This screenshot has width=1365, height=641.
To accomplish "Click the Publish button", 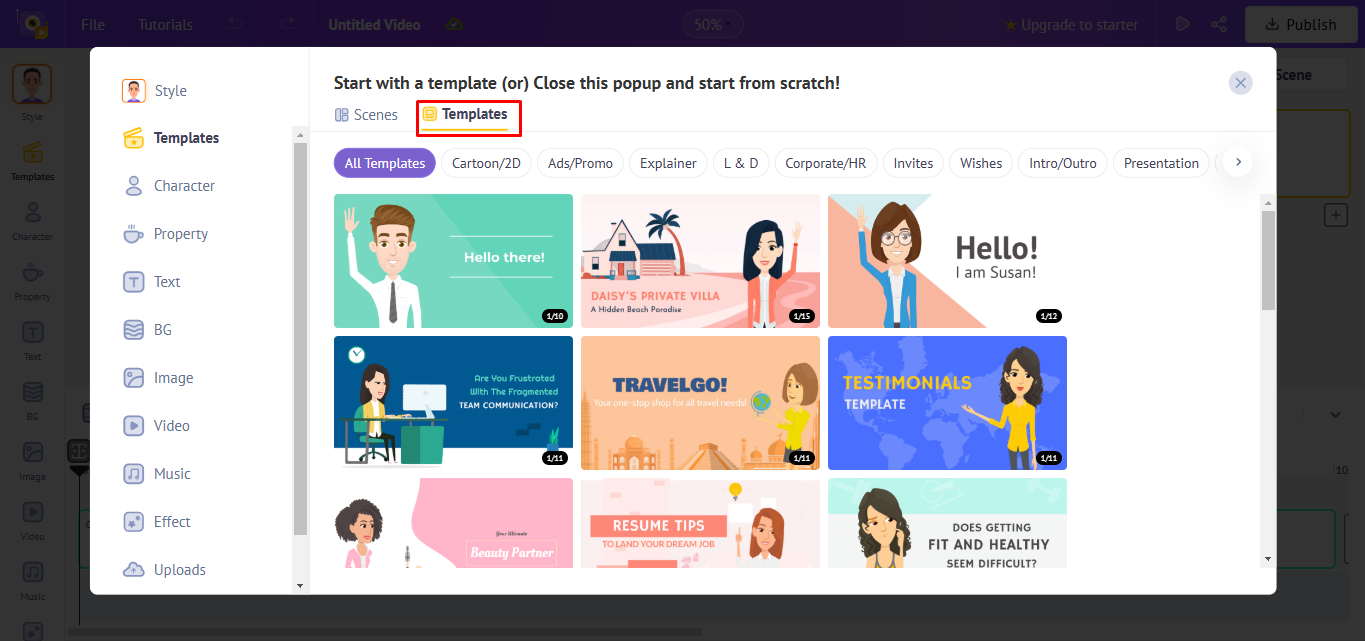I will click(1301, 24).
